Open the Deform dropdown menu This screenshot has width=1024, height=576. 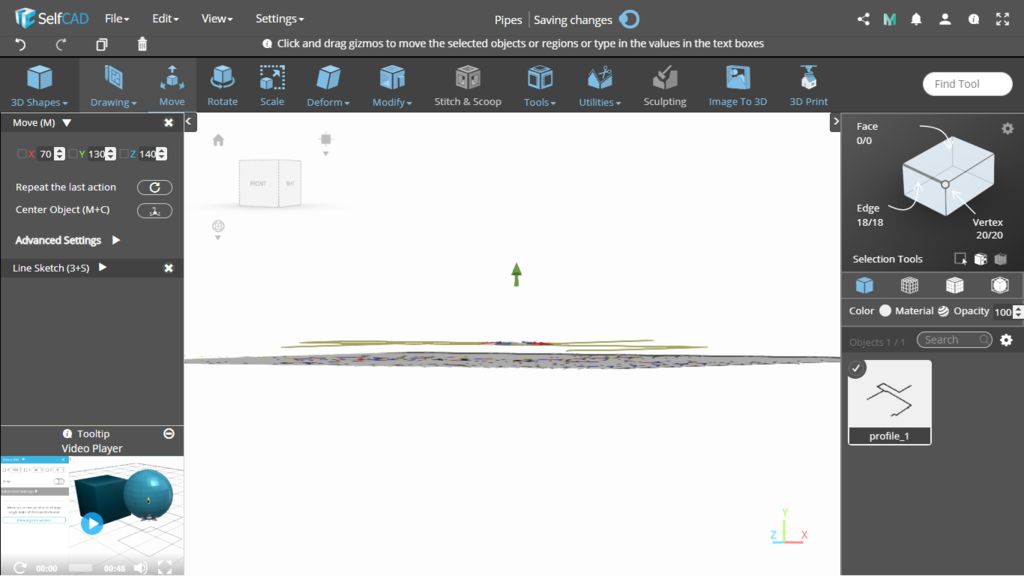click(327, 87)
